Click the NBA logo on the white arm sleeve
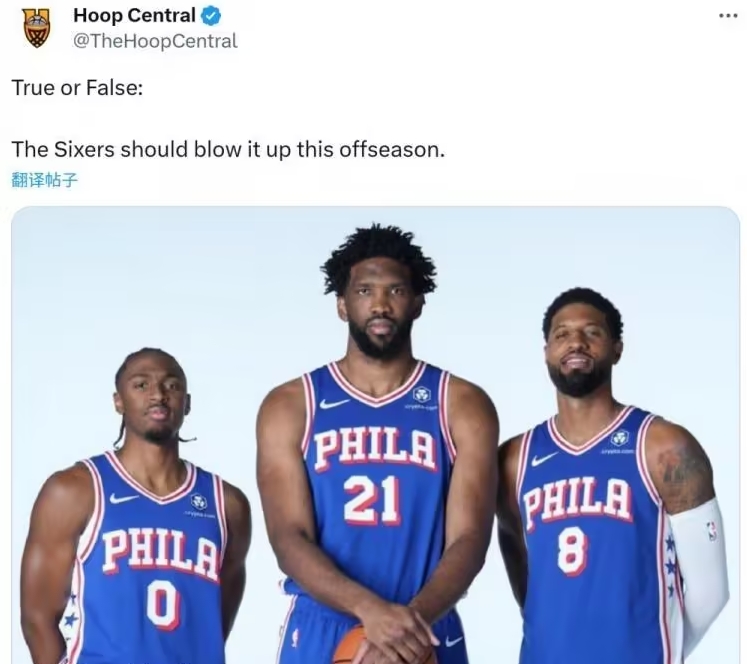 pyautogui.click(x=713, y=531)
